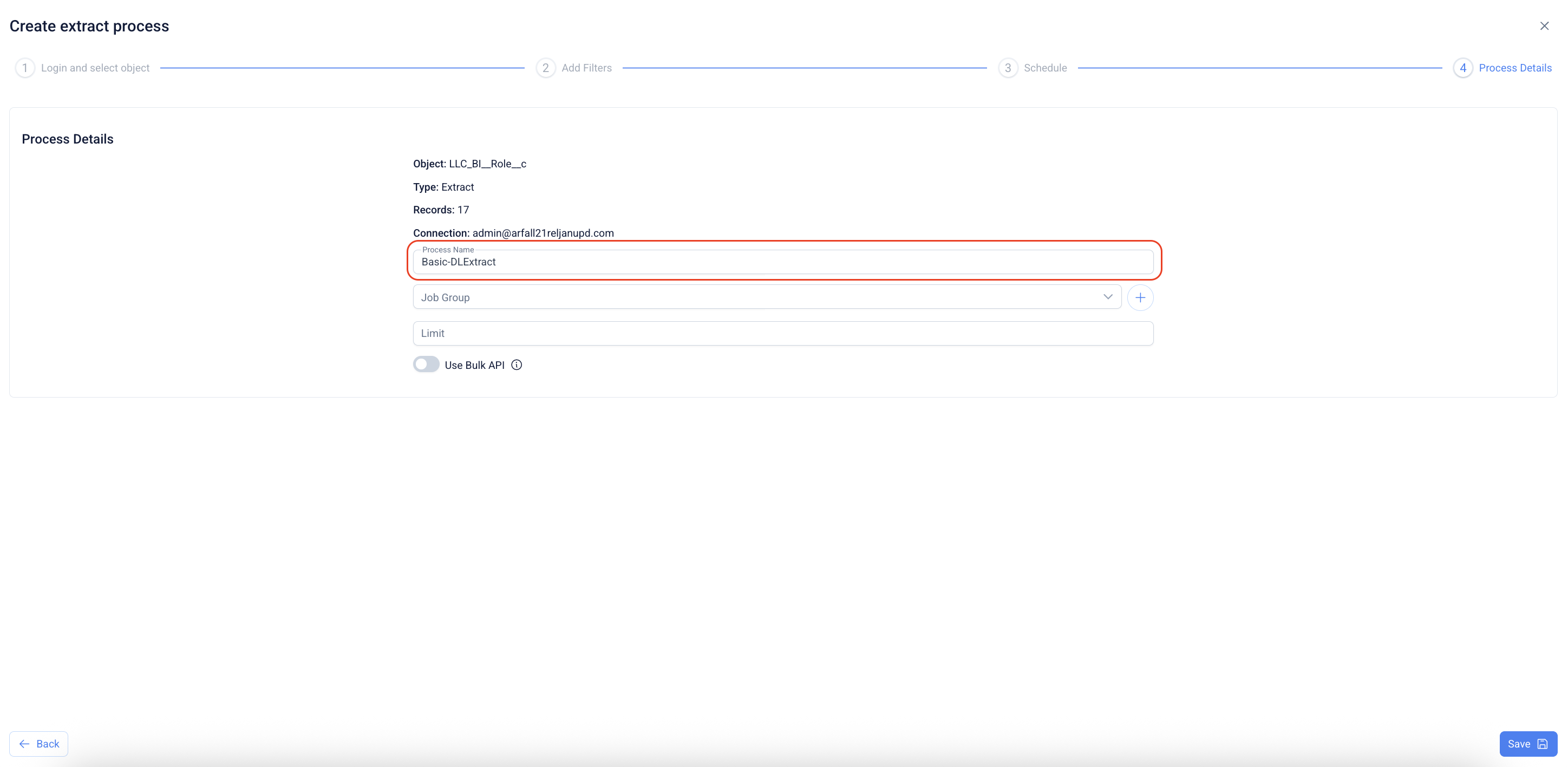The image size is (1568, 767).
Task: Click the floppy disk icon on Save
Action: tap(1542, 744)
